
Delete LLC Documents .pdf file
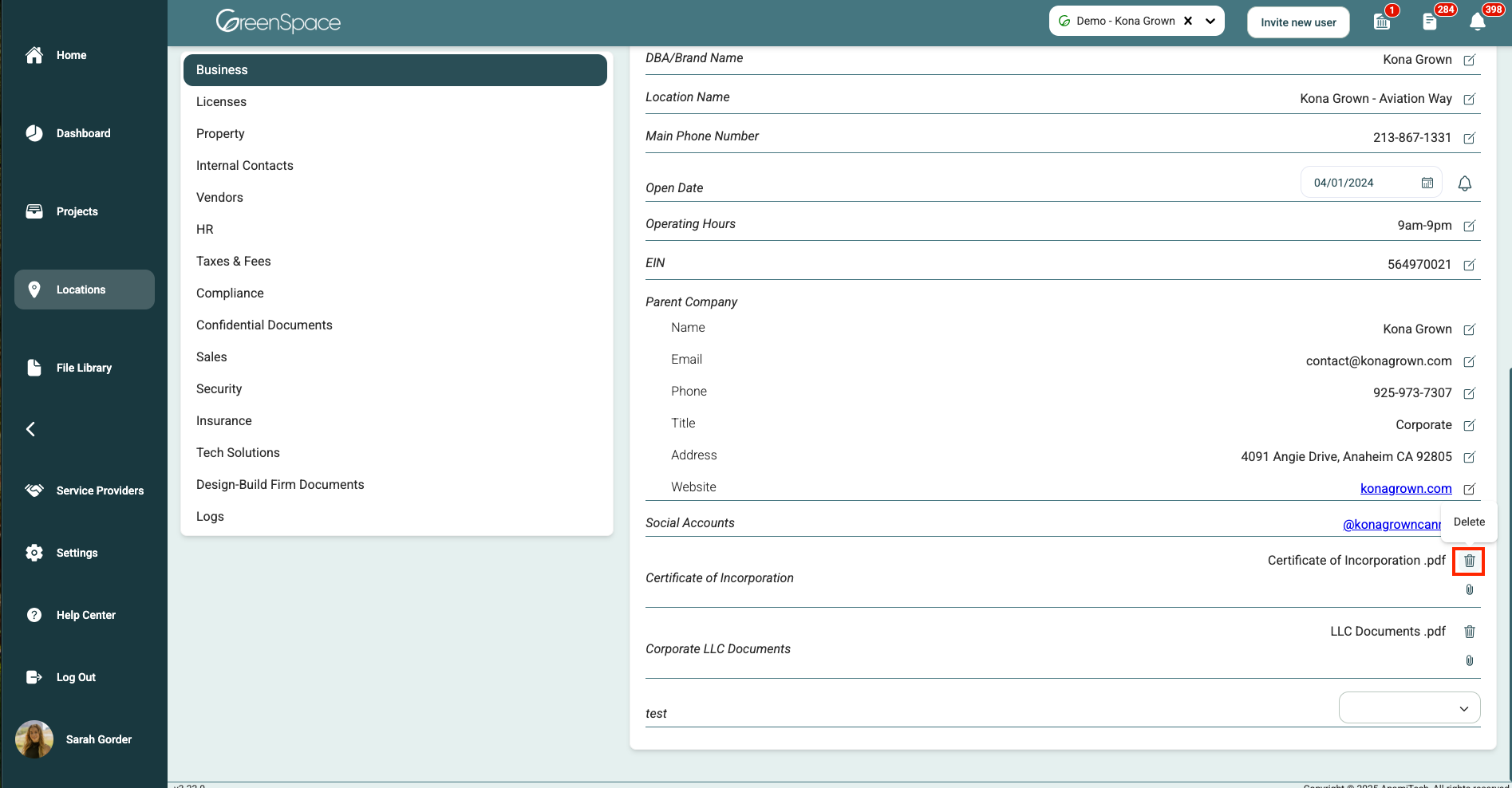tap(1470, 632)
